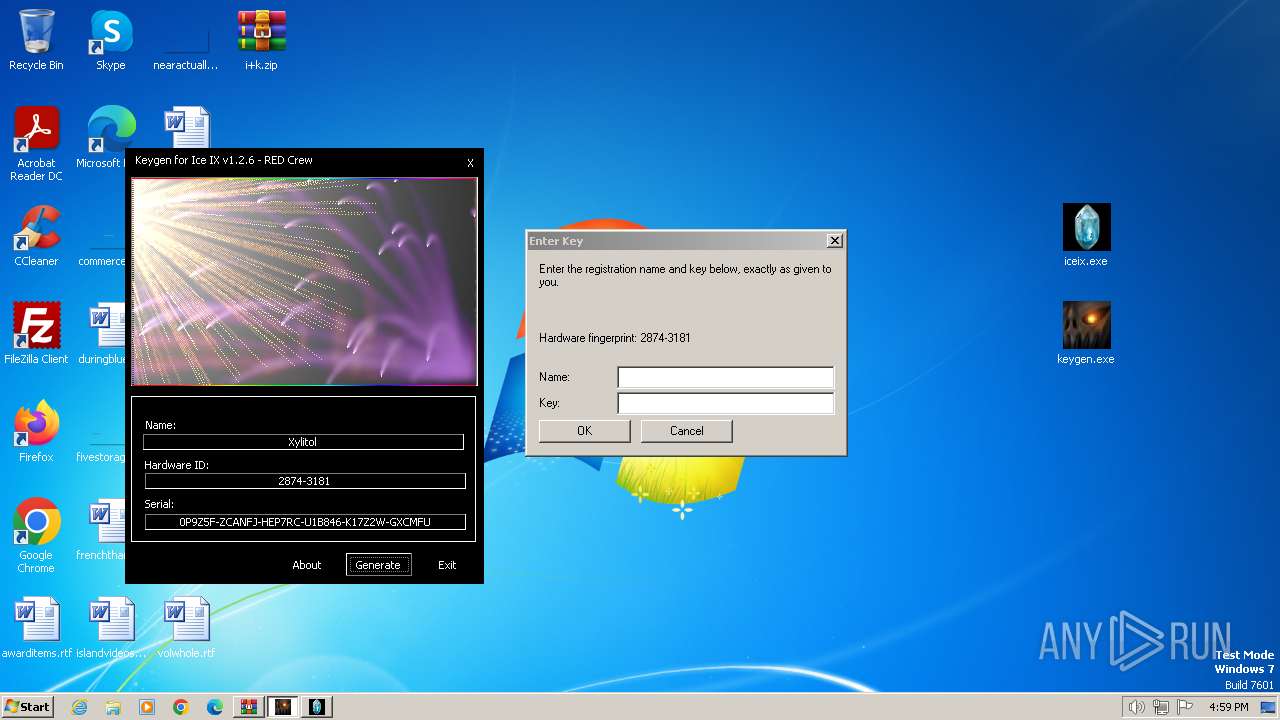Select the islandvideos document icon
The height and width of the screenshot is (720, 1280).
click(111, 628)
